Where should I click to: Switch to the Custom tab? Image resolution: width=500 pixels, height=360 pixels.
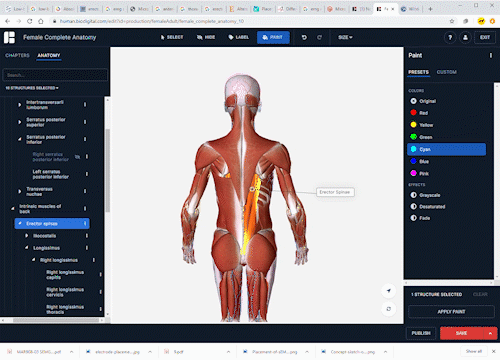[x=447, y=72]
